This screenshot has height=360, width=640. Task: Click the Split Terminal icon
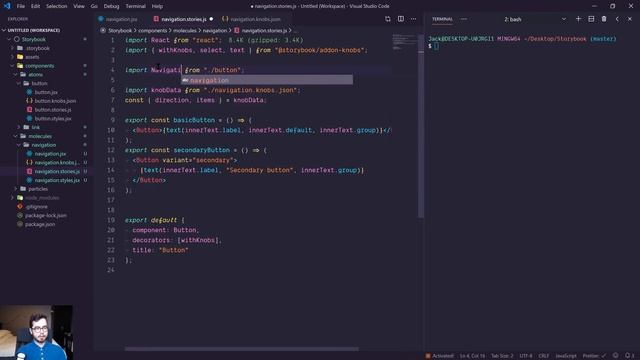[x=591, y=19]
